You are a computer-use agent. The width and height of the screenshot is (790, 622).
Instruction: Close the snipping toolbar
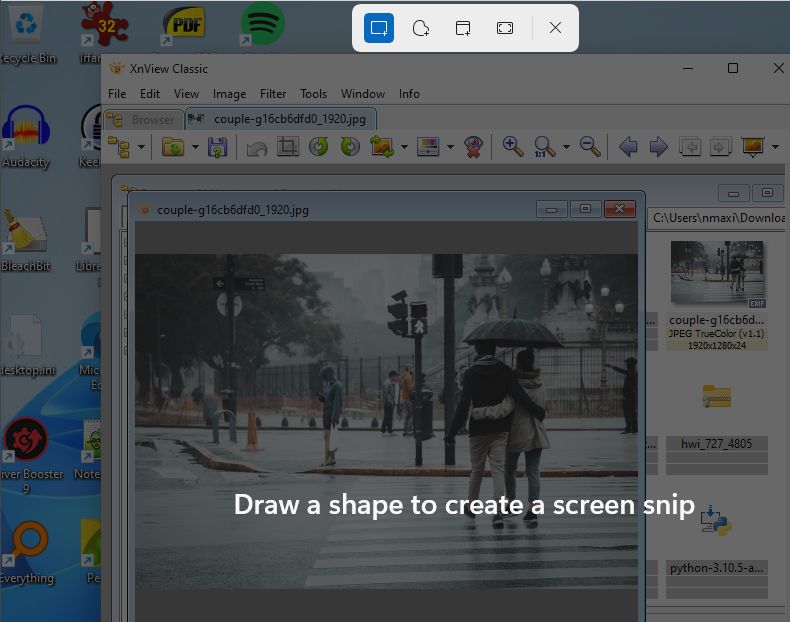click(x=555, y=28)
